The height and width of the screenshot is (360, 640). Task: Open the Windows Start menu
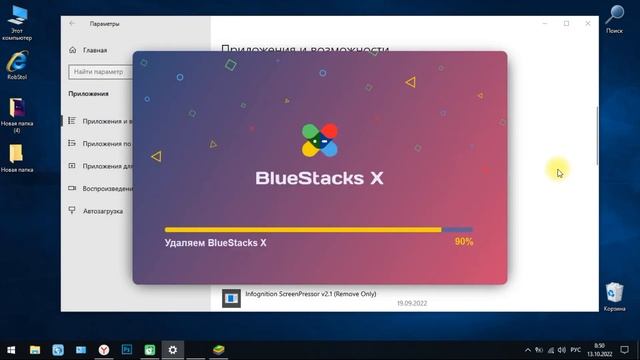11,350
